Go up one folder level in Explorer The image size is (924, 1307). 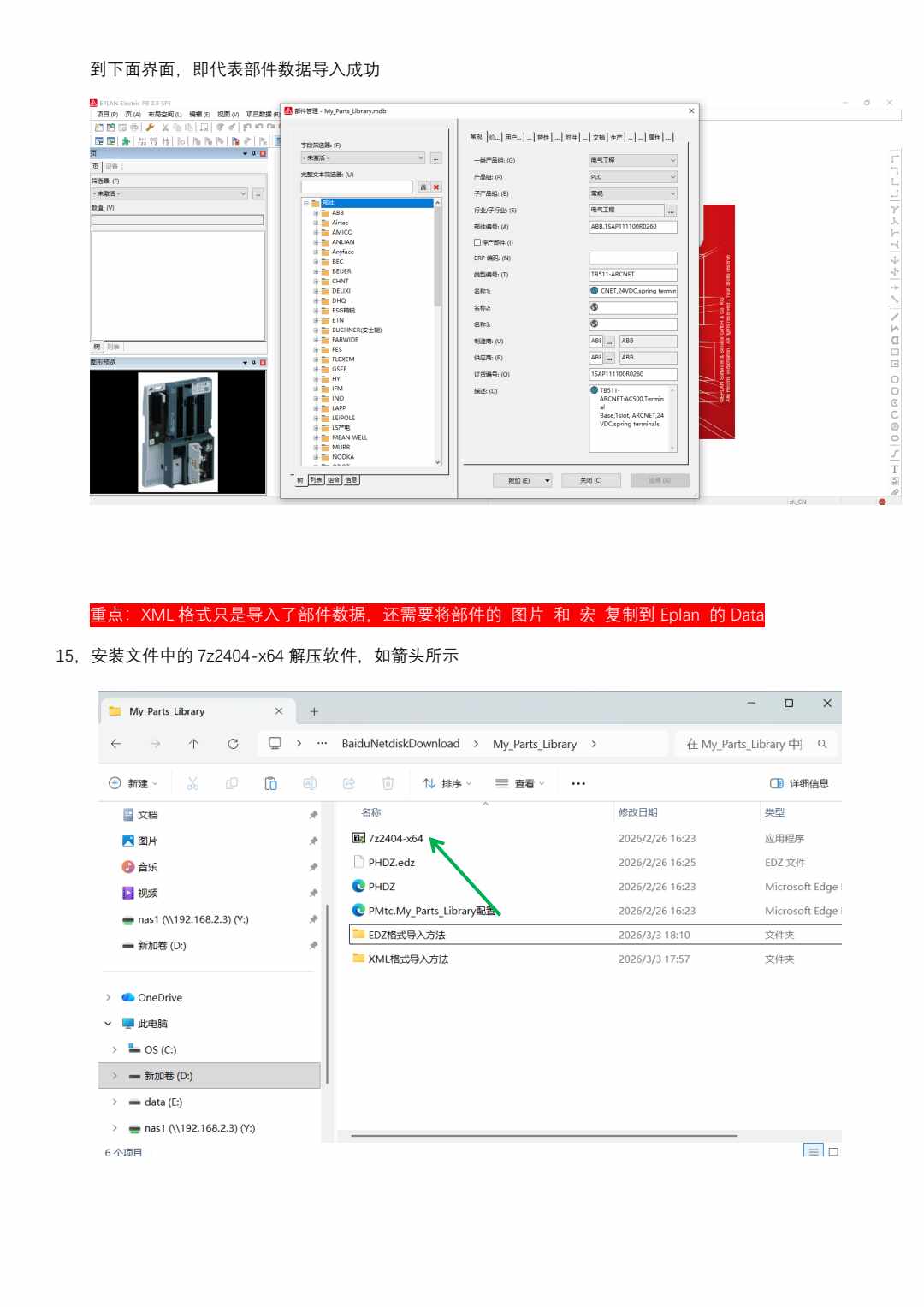click(193, 744)
